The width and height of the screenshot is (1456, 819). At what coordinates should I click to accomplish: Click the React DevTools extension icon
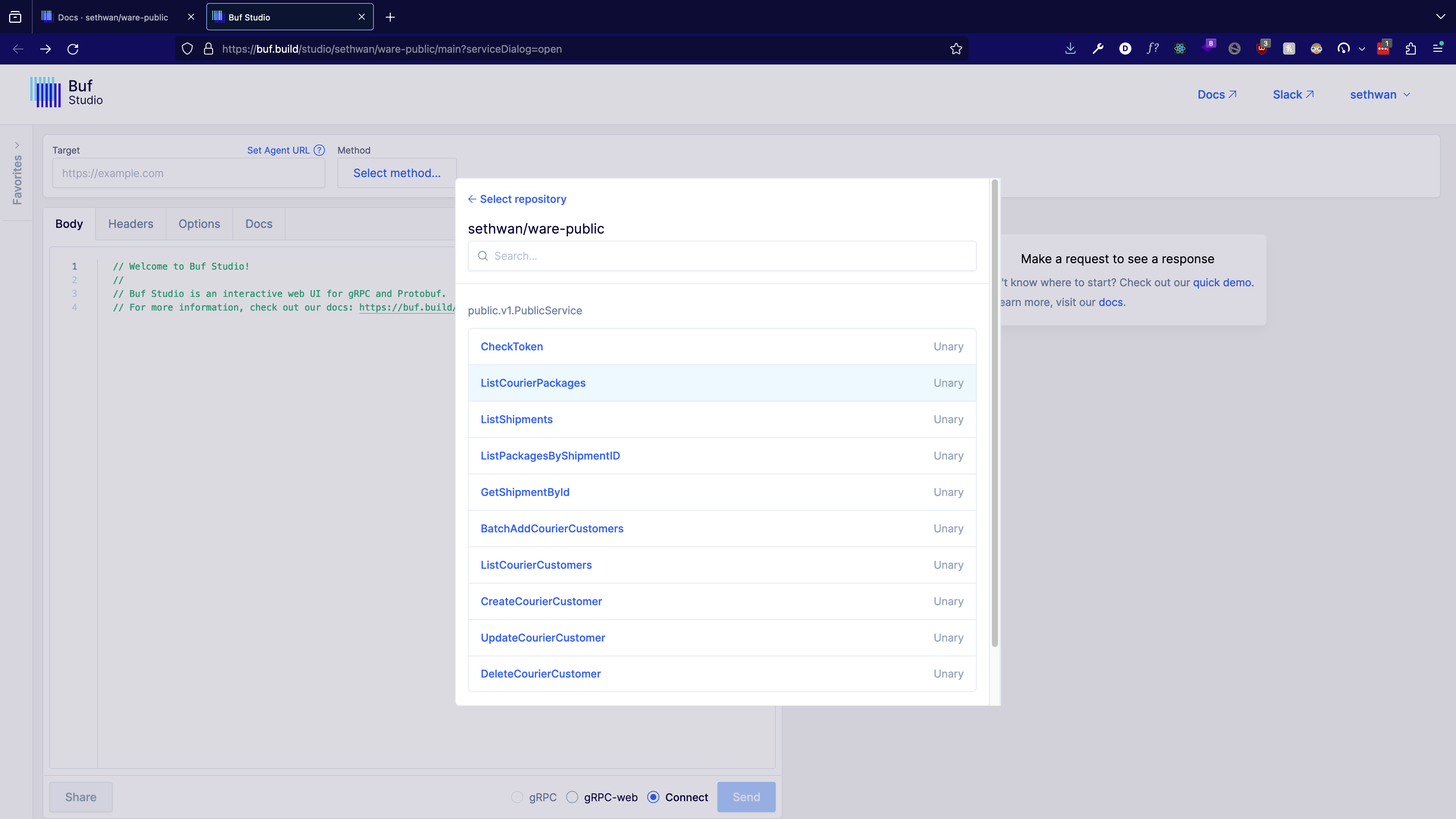click(1180, 49)
